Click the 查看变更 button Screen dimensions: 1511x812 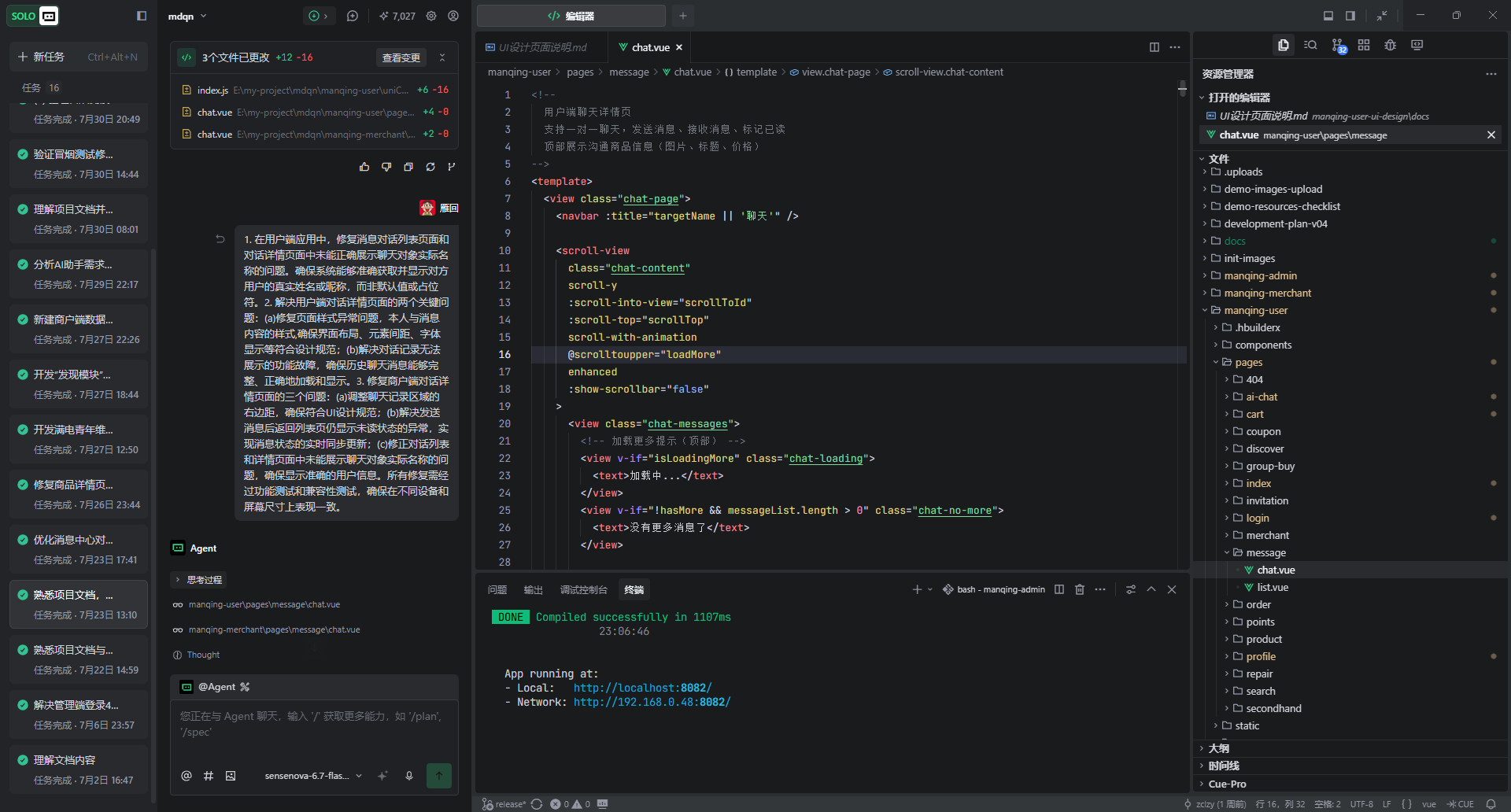(401, 57)
